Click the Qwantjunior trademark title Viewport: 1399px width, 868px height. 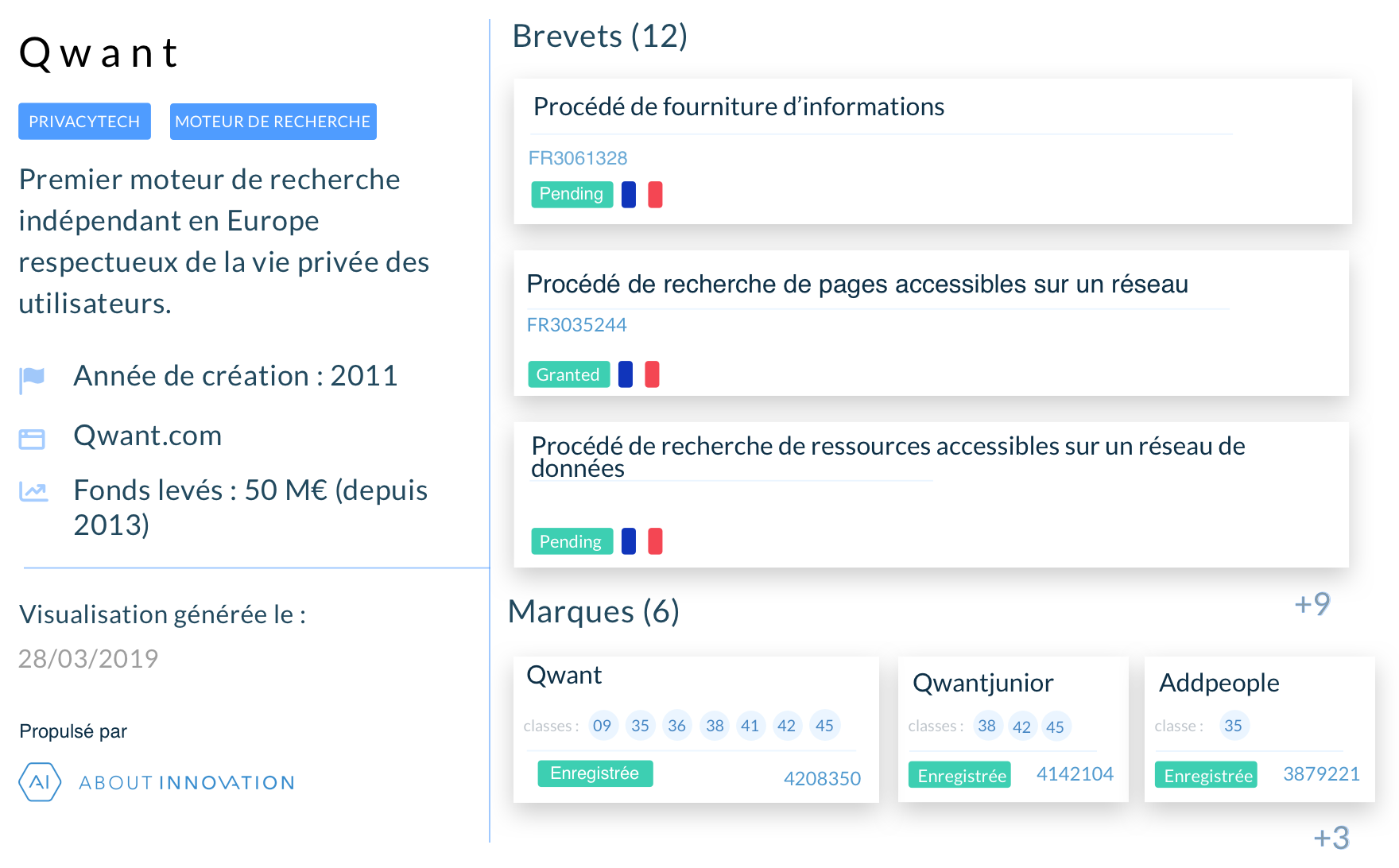pyautogui.click(x=983, y=684)
